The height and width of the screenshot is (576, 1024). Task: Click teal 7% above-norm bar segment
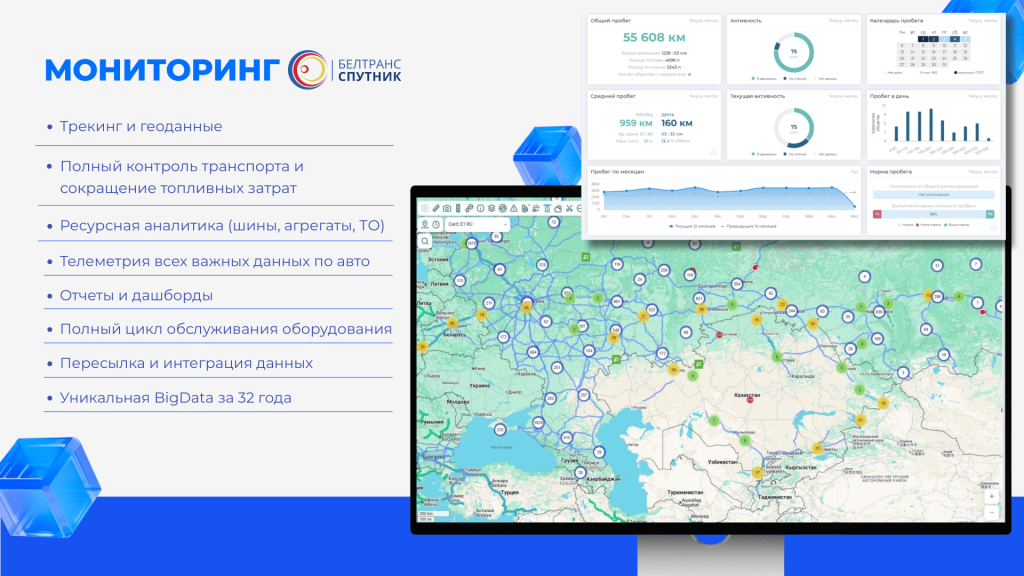click(x=990, y=214)
